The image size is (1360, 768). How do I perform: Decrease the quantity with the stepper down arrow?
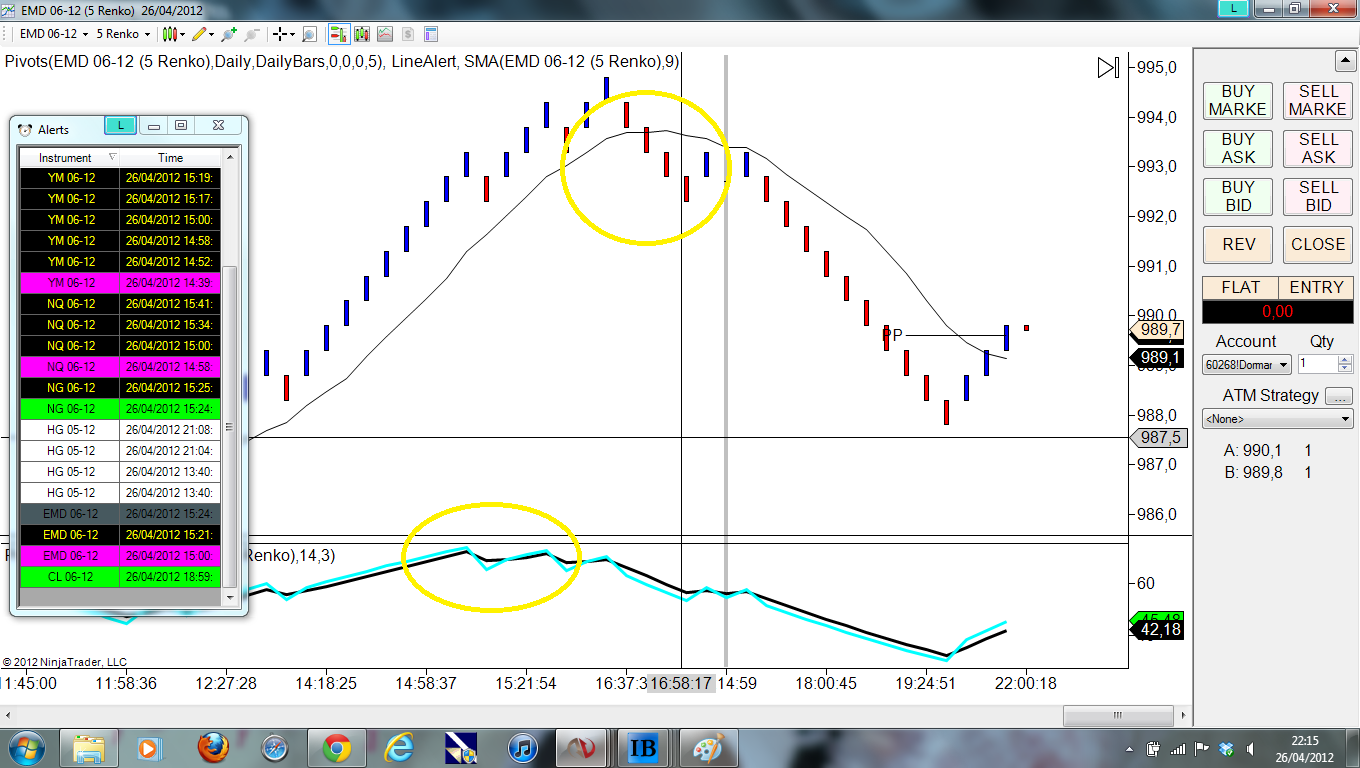point(1345,369)
